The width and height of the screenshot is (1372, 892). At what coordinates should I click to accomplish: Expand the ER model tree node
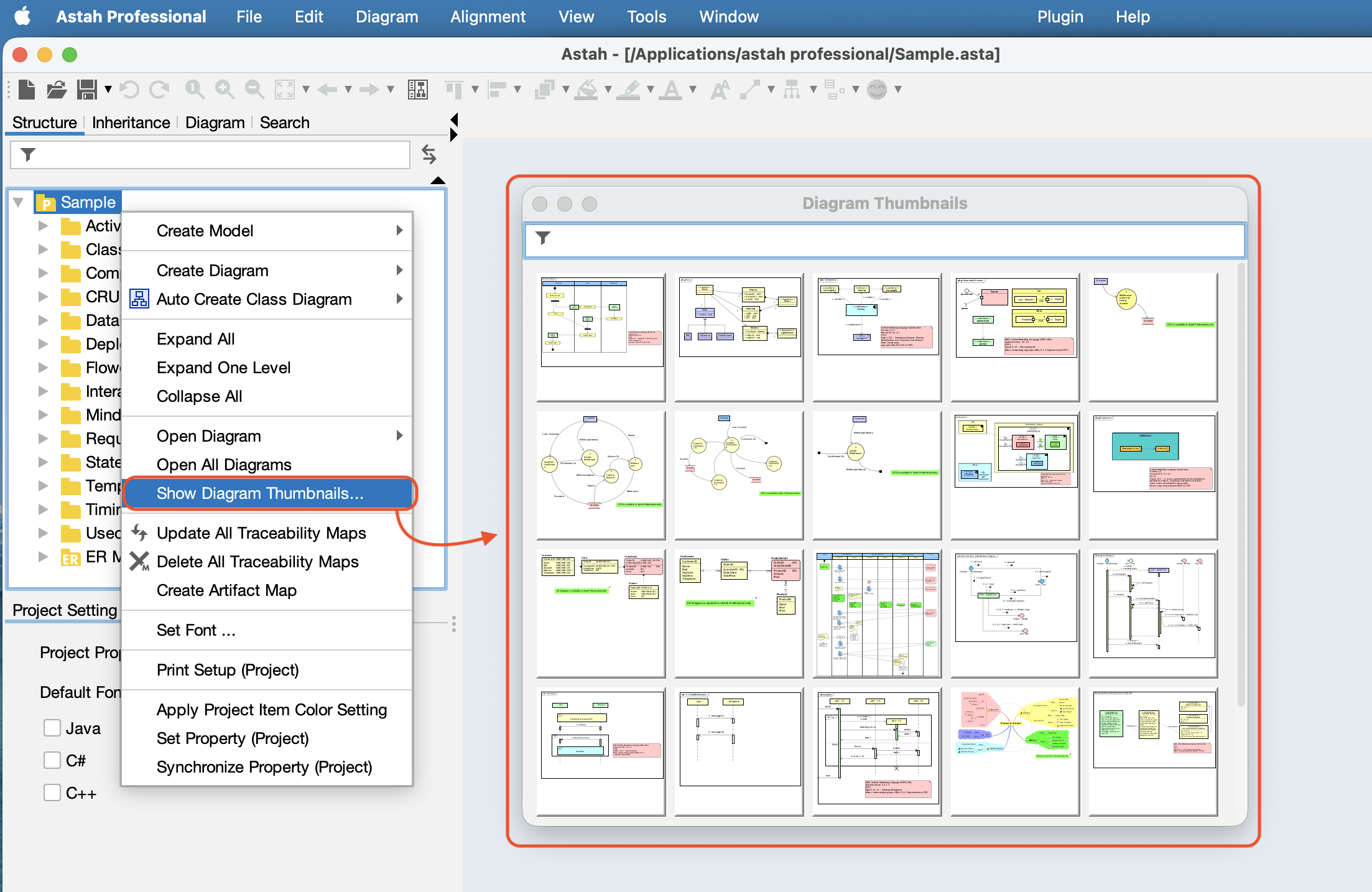43,557
